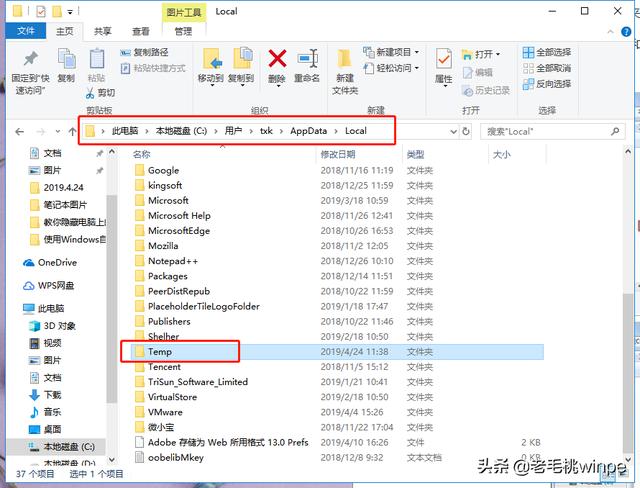
Task: Click This PC (此电脑) in address bar
Action: point(125,131)
